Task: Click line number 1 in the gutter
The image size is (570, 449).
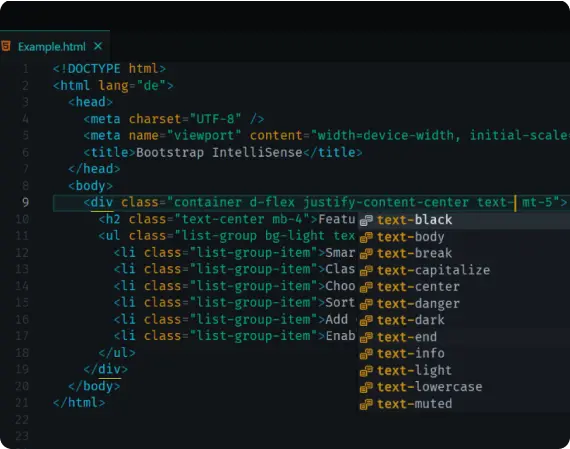Action: coord(25,69)
